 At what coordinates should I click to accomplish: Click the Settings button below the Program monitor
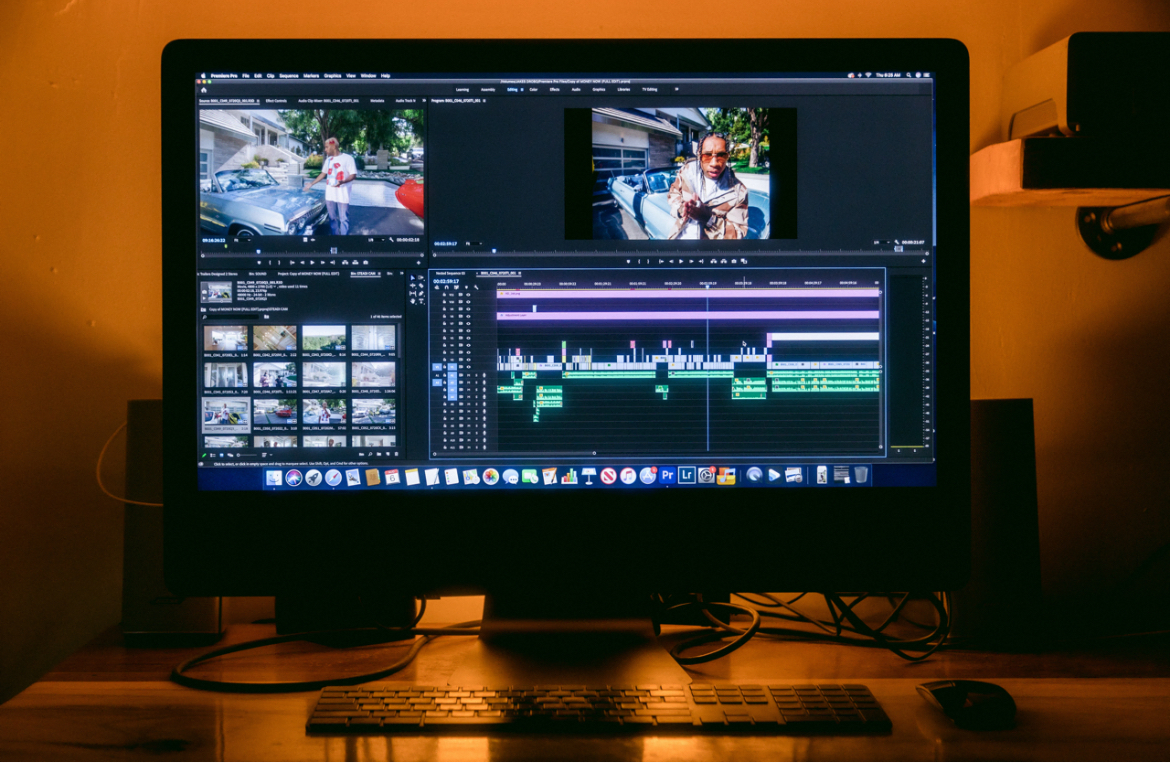pos(896,242)
